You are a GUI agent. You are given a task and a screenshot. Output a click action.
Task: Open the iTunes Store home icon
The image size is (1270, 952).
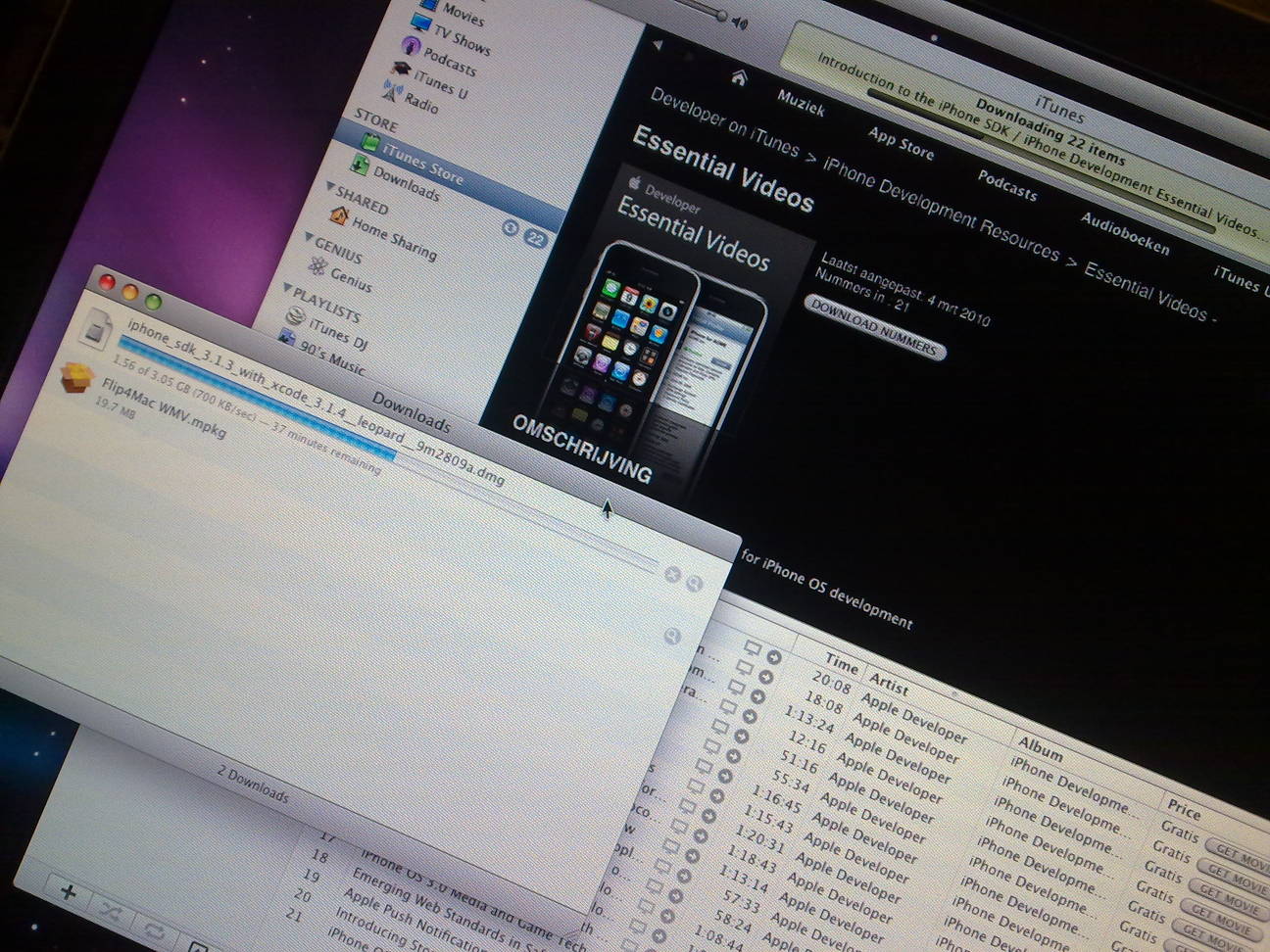pos(739,77)
